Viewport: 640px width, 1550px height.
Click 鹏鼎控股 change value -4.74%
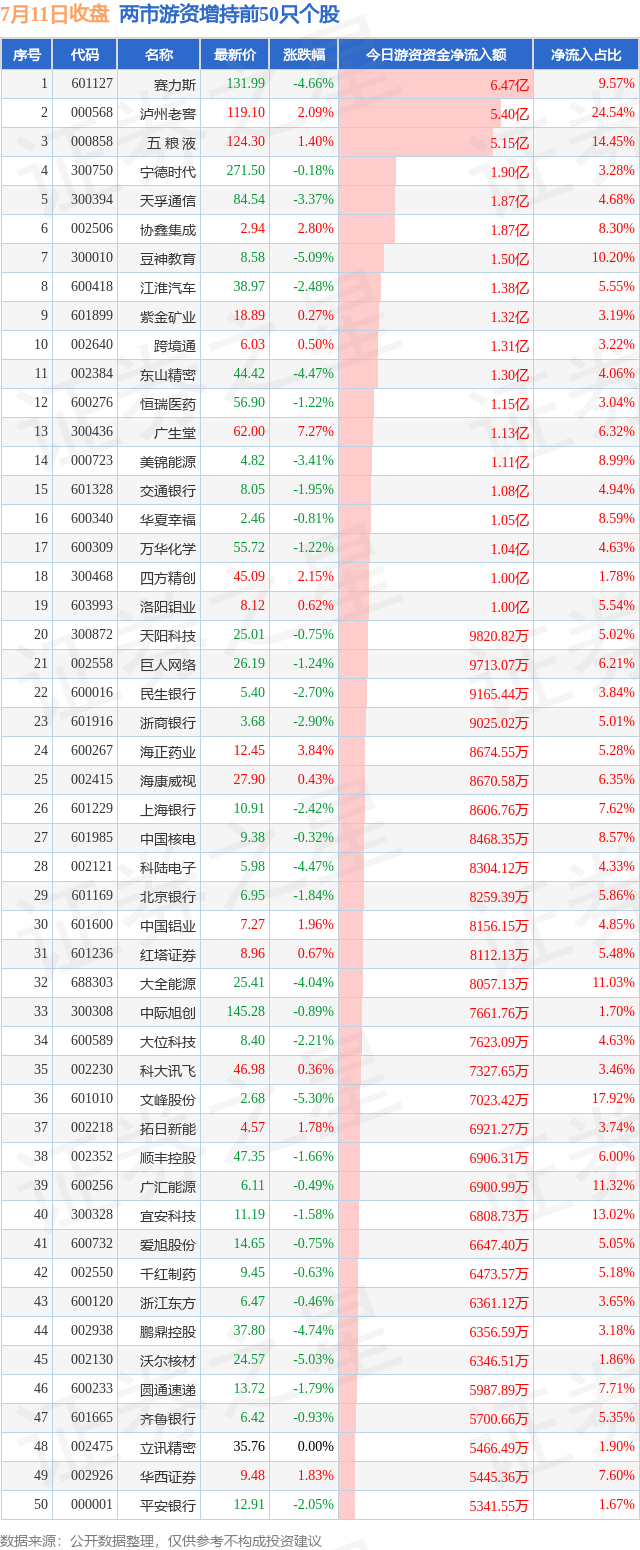[313, 1331]
